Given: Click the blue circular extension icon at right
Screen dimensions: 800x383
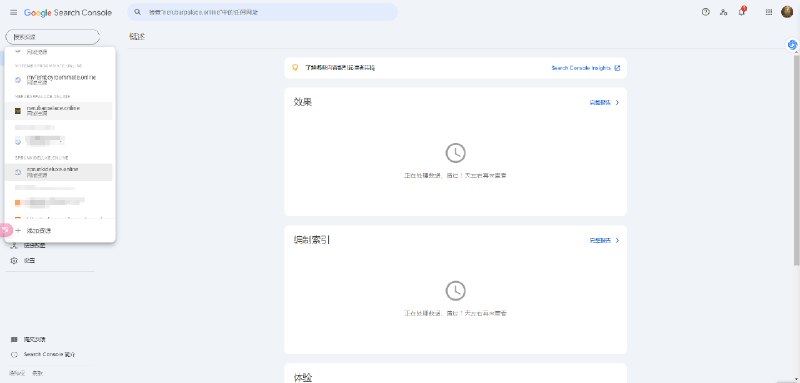Looking at the screenshot, I should click(x=792, y=45).
